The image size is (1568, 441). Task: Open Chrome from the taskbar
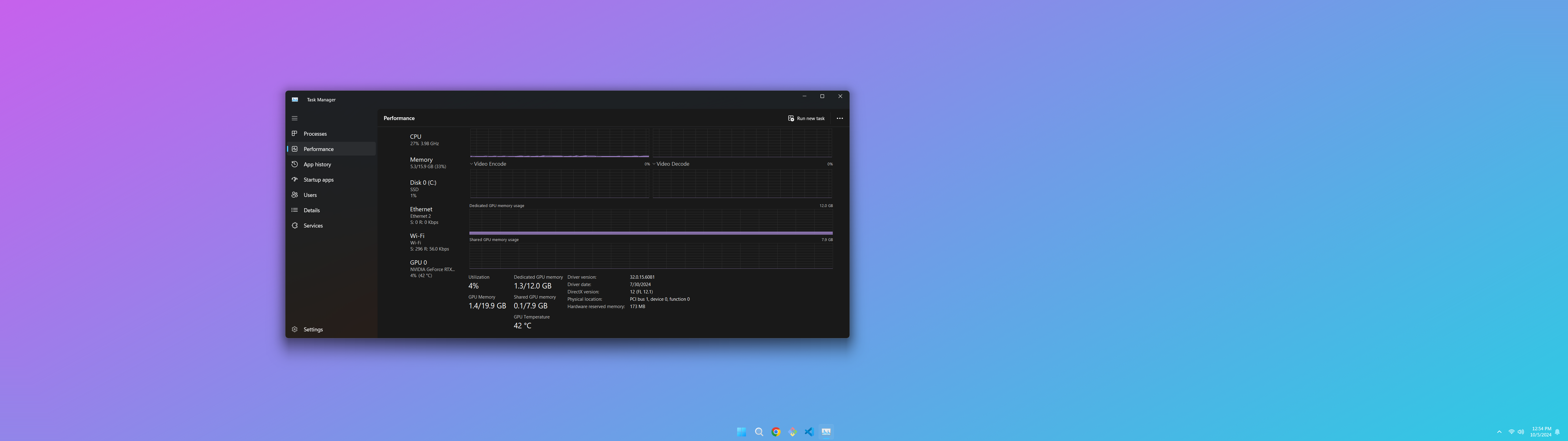[775, 432]
